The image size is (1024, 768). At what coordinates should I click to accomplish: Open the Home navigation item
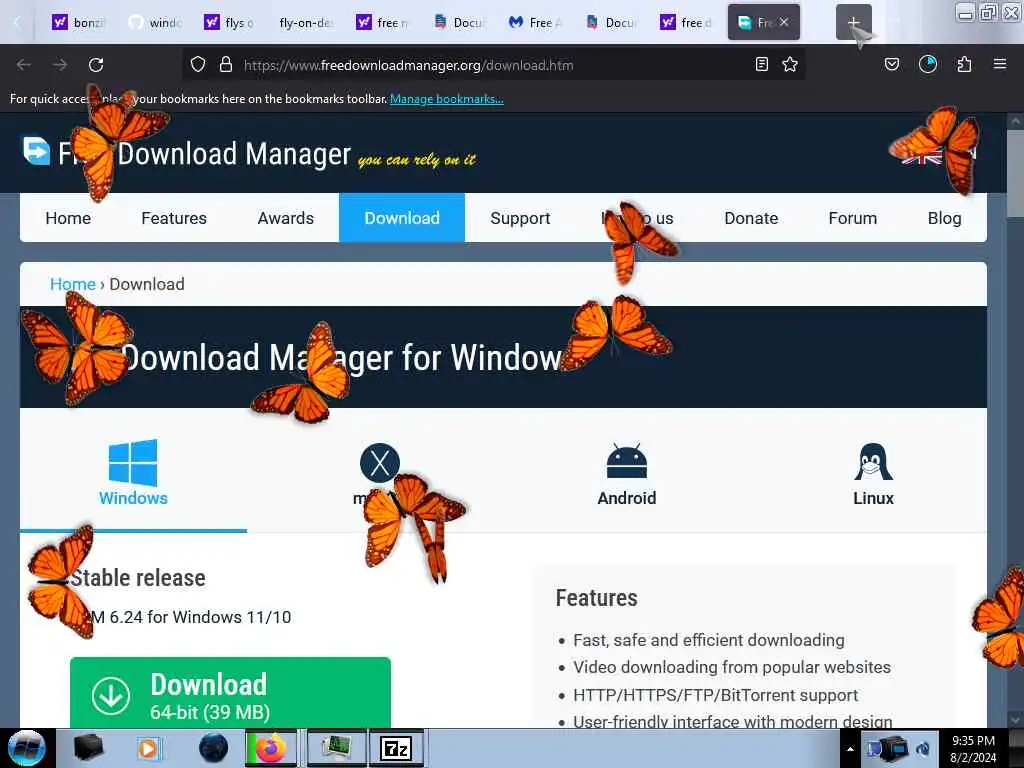(x=68, y=218)
